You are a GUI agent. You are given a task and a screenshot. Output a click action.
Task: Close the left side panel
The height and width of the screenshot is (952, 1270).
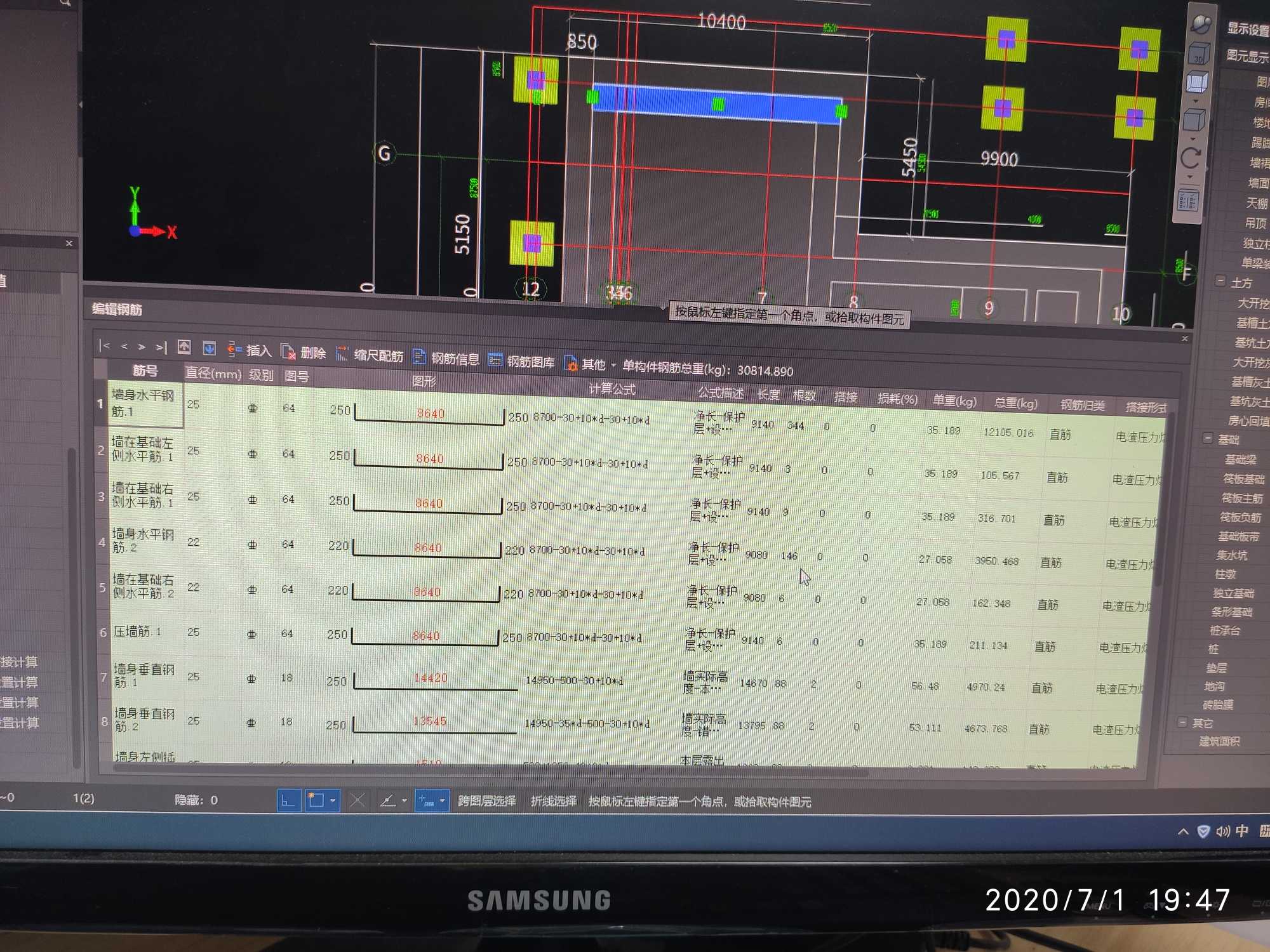69,243
